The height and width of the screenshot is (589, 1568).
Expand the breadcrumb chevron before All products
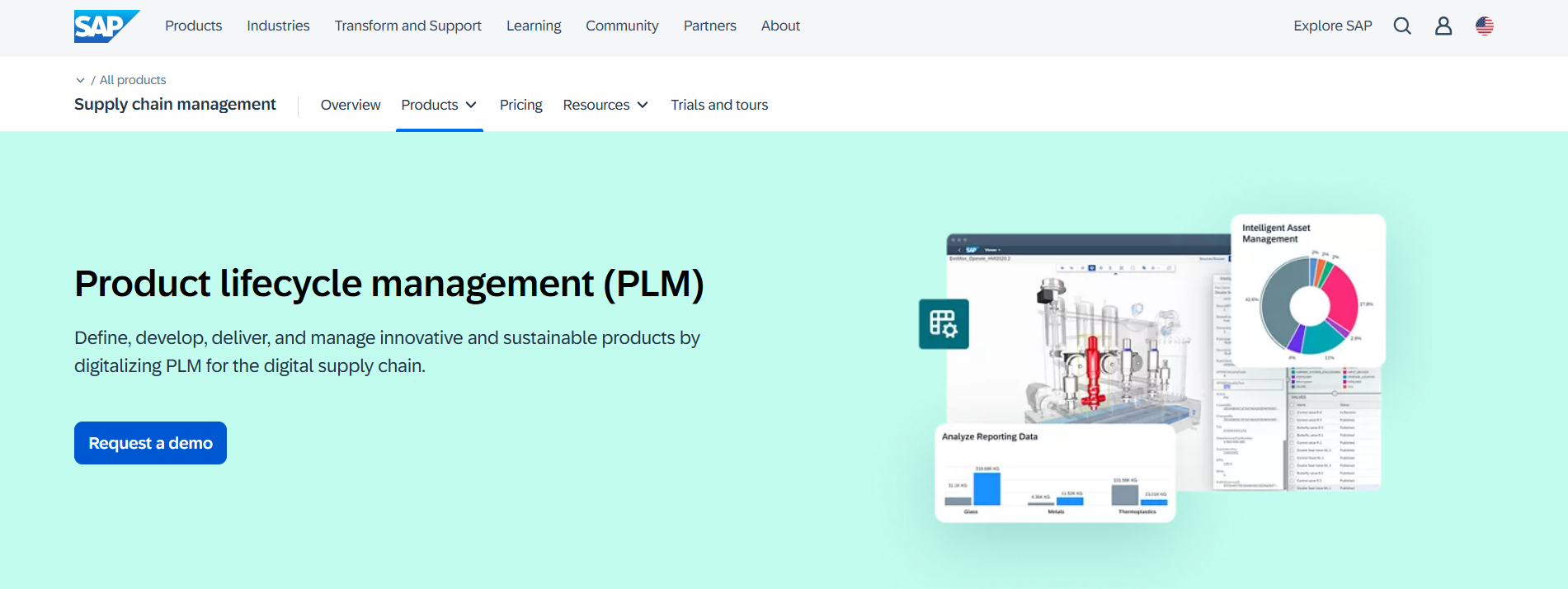pyautogui.click(x=80, y=80)
